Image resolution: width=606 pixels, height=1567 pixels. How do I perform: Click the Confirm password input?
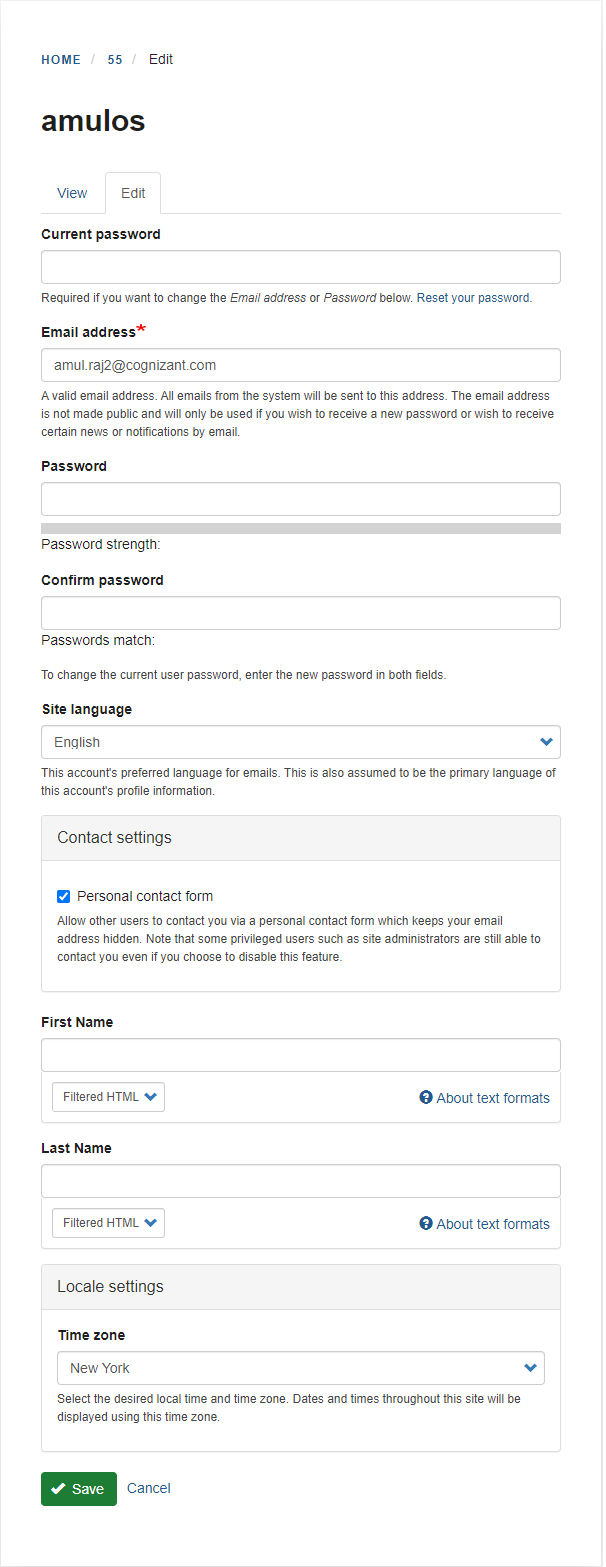coord(300,613)
